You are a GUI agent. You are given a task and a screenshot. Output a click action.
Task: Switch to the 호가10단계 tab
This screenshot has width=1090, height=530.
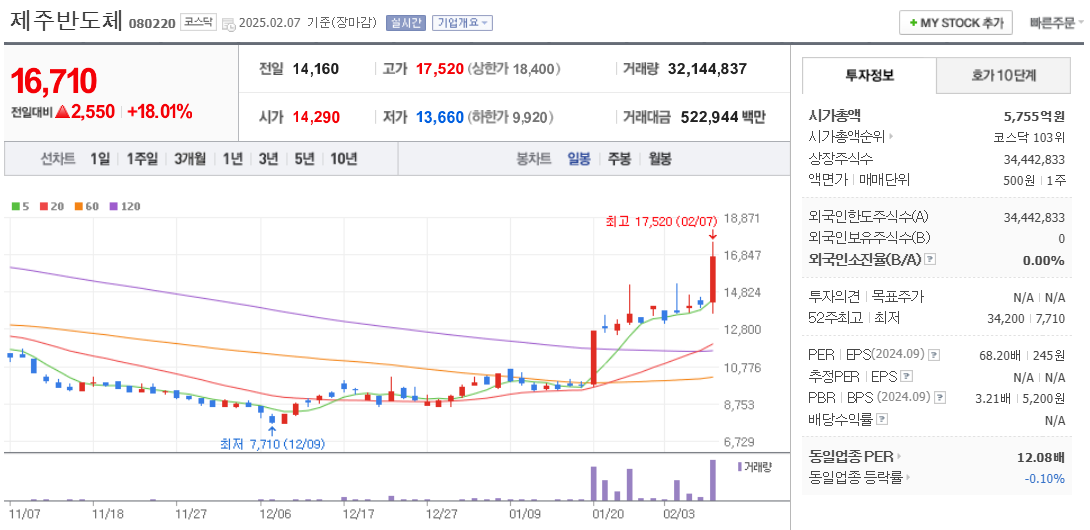[1003, 76]
